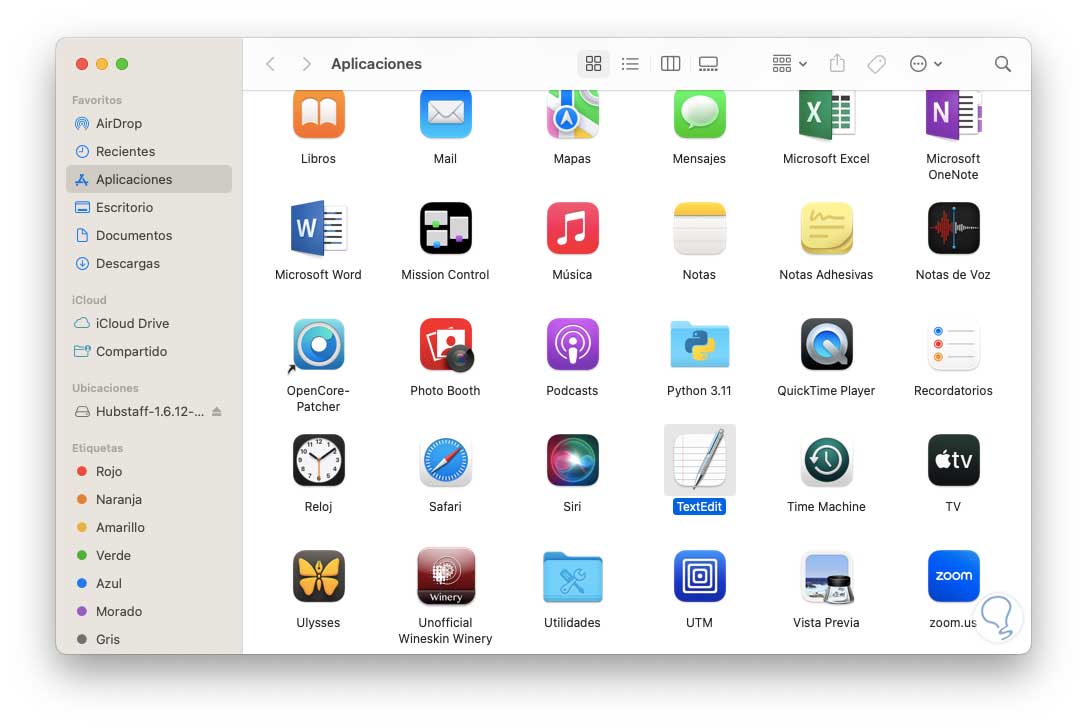Select the QuickTime Player icon
The image size is (1087, 728).
(826, 345)
